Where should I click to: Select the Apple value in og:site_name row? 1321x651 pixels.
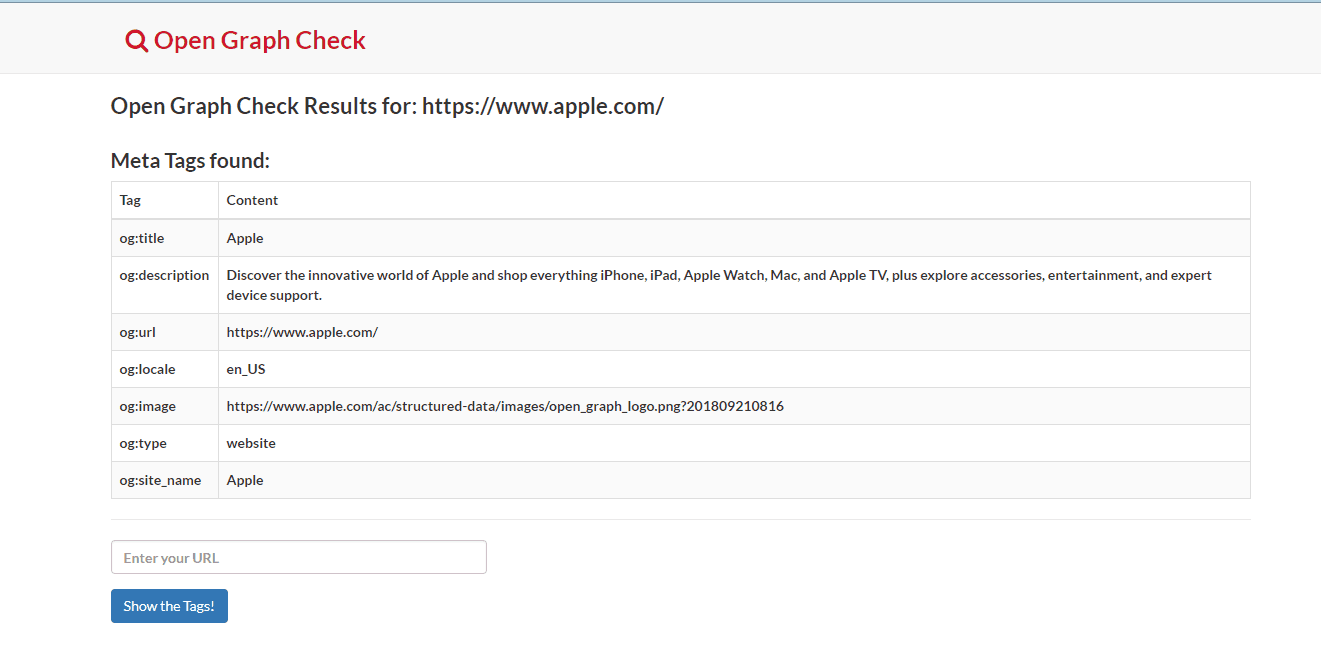coord(244,480)
